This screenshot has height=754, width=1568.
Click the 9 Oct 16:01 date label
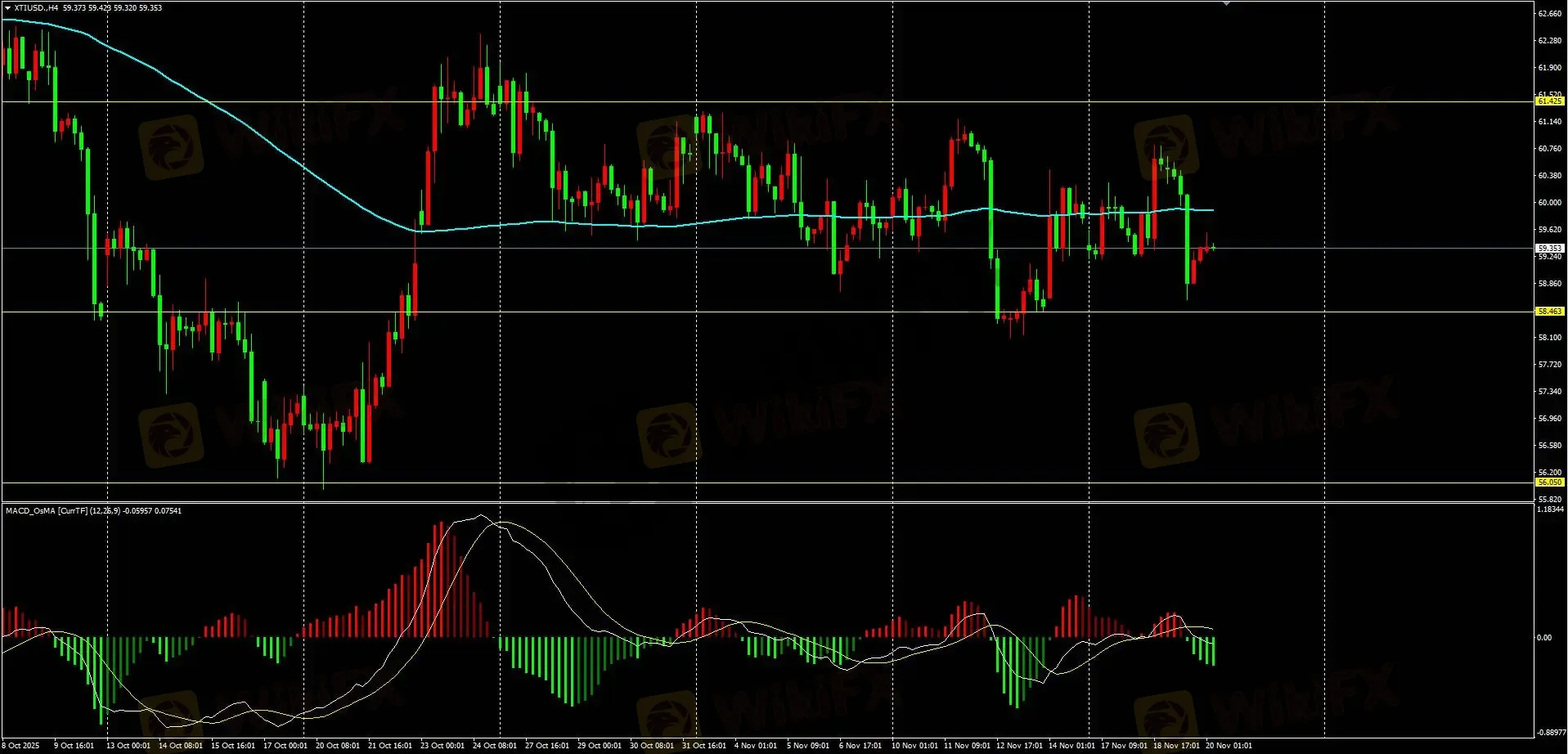pos(74,746)
